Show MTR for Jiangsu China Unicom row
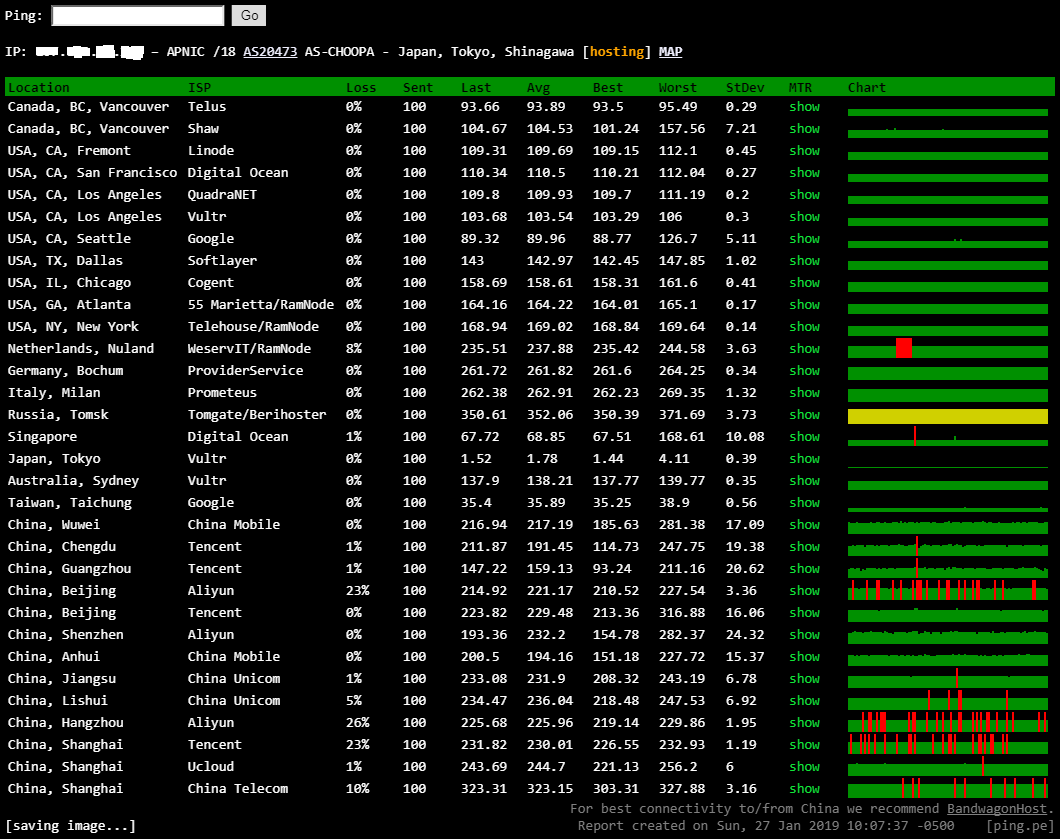Image resolution: width=1060 pixels, height=839 pixels. (x=804, y=678)
